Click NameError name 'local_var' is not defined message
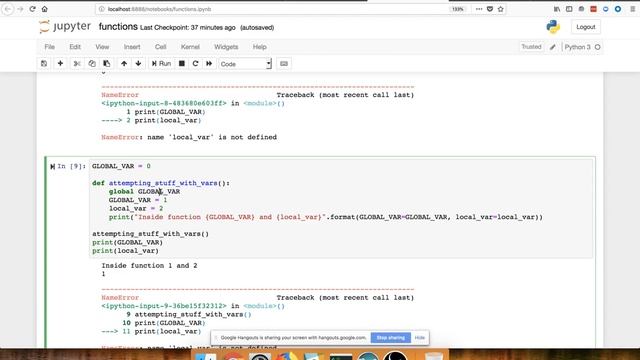The image size is (640, 360). click(189, 137)
